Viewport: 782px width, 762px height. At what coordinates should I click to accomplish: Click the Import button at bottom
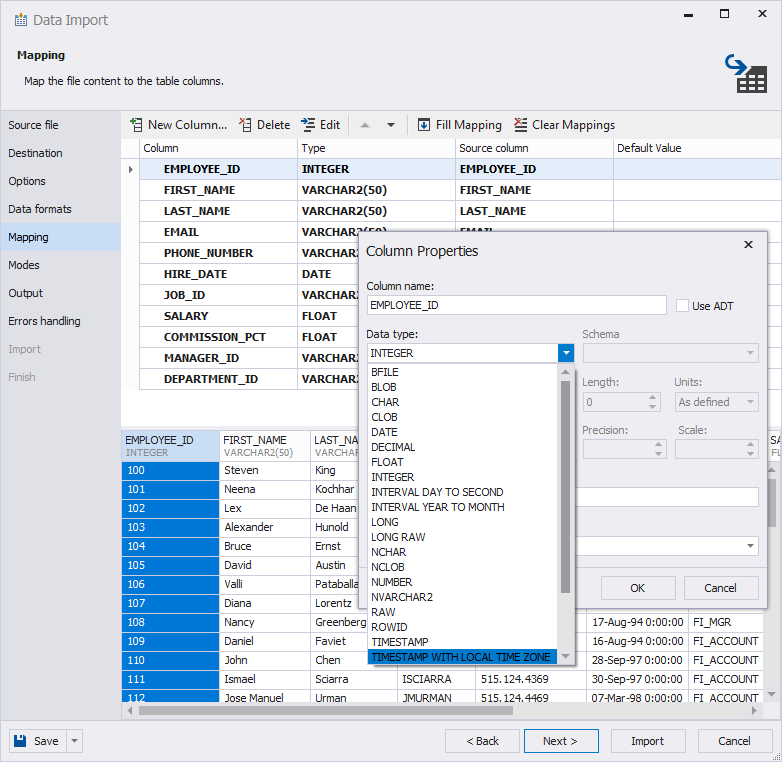[x=648, y=741]
